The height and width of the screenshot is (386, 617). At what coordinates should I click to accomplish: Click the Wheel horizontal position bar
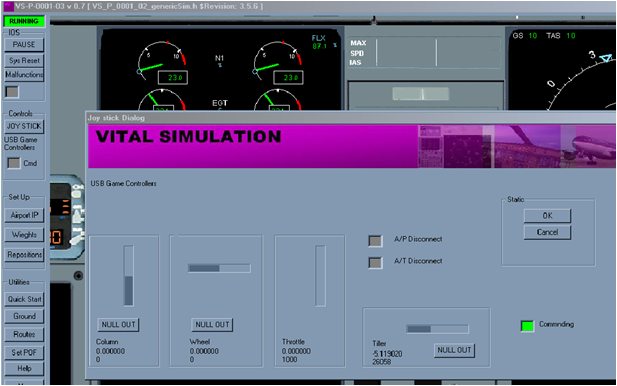point(219,268)
